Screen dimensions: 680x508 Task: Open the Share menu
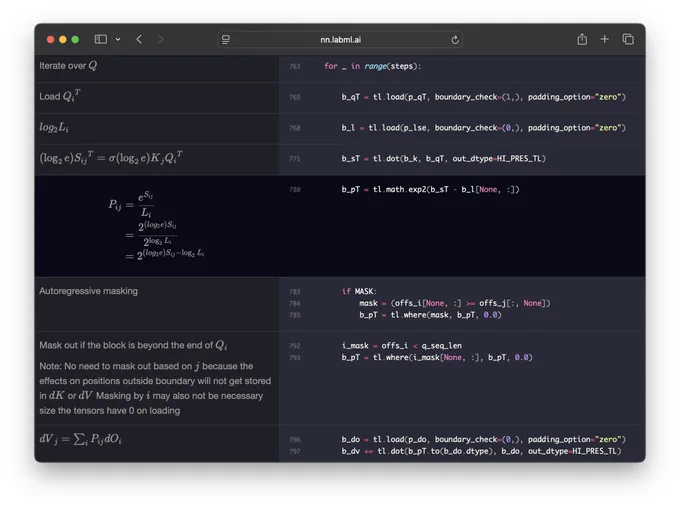pos(582,39)
